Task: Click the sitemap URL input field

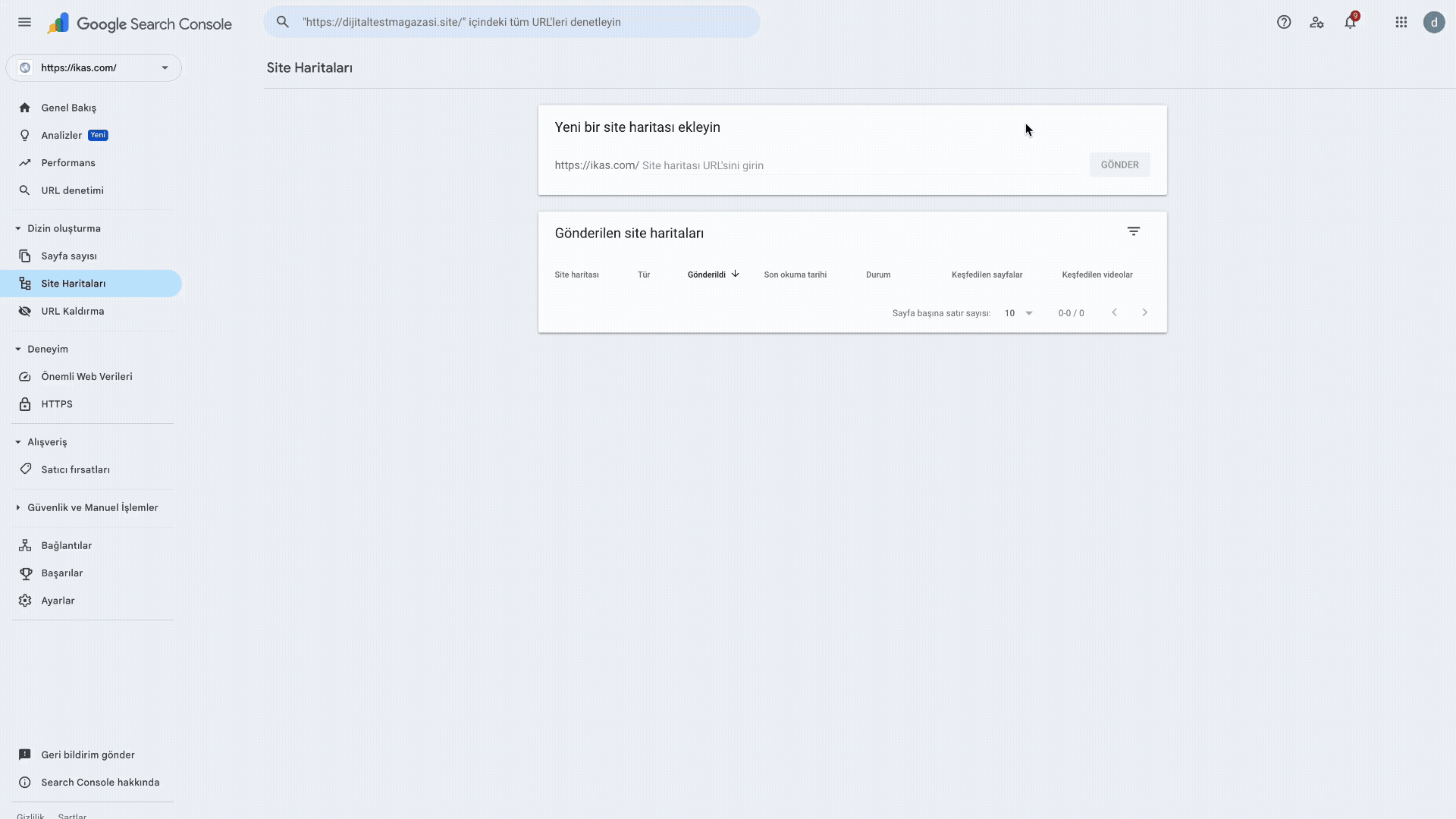Action: click(x=860, y=165)
